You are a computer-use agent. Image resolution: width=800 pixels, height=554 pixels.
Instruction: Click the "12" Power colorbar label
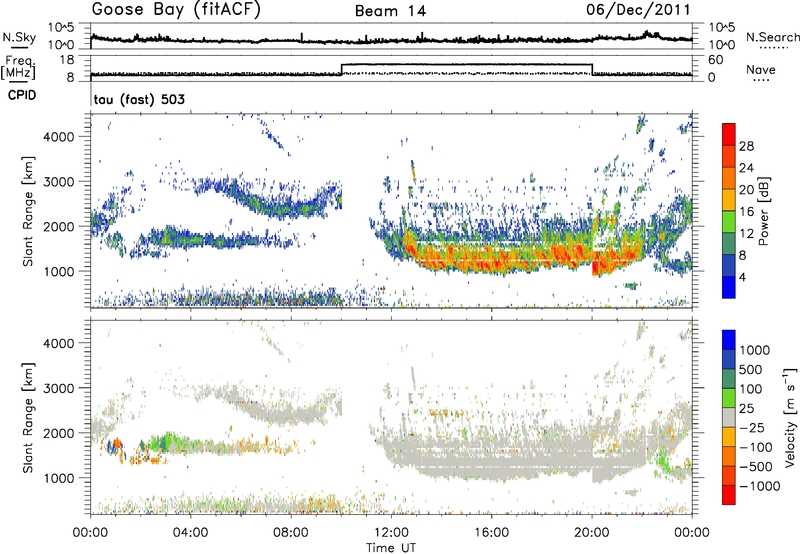coord(746,234)
